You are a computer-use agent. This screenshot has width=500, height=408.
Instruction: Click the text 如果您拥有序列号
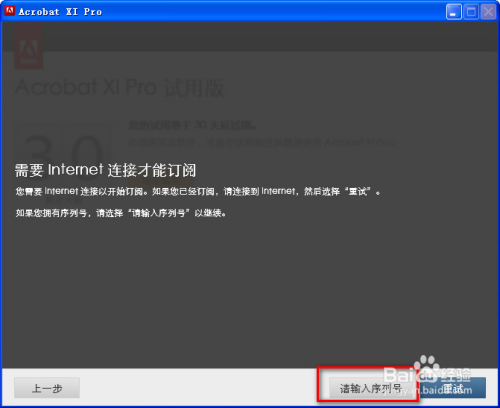pyautogui.click(x=51, y=213)
